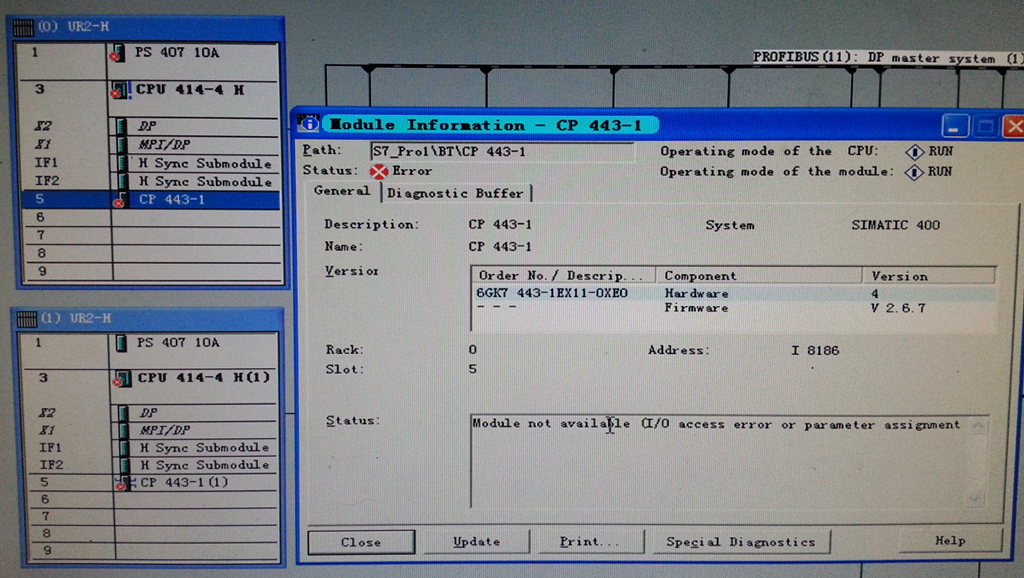Click the PS 407 10A module icon in rack (0)
Image resolution: width=1024 pixels, height=578 pixels.
(118, 54)
